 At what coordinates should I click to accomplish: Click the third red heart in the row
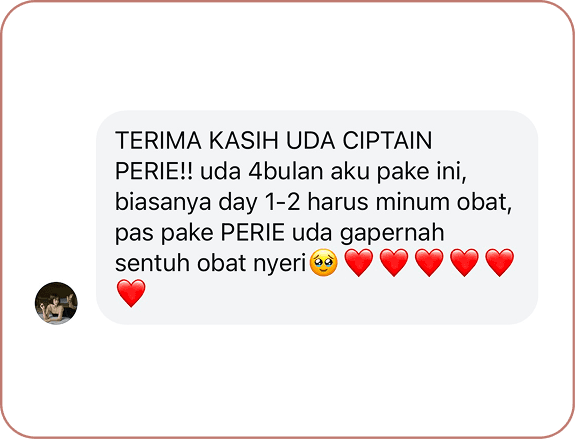[x=429, y=262]
